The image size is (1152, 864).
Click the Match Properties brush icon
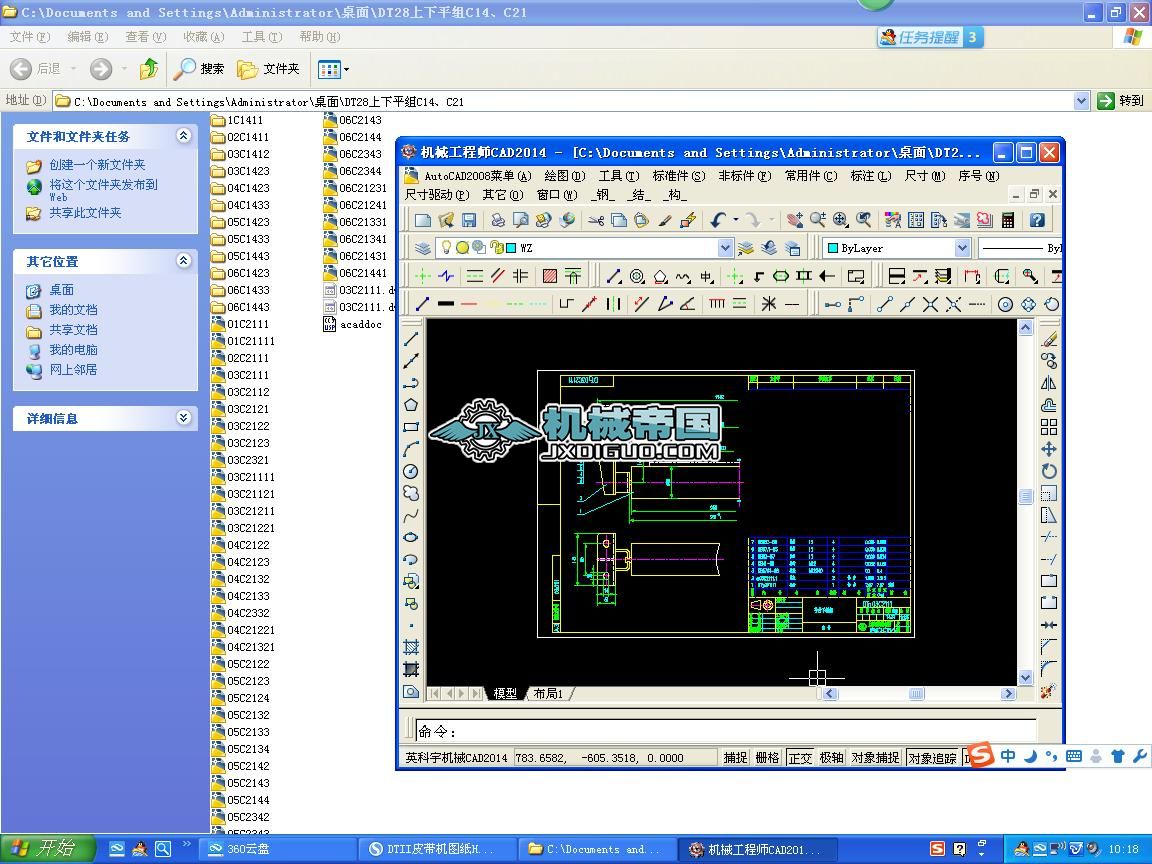tap(665, 220)
